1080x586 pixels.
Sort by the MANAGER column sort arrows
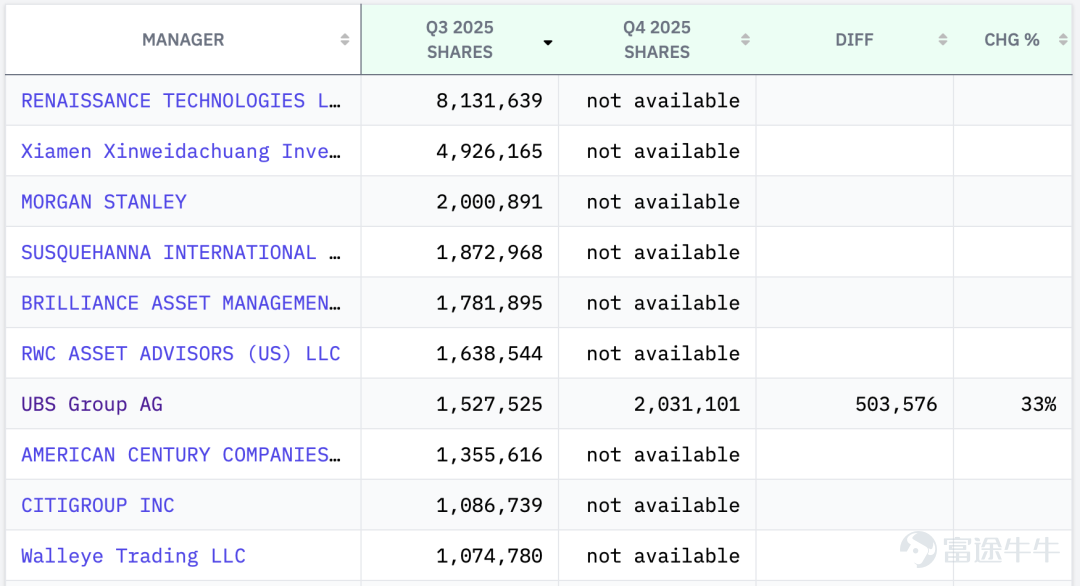(344, 40)
